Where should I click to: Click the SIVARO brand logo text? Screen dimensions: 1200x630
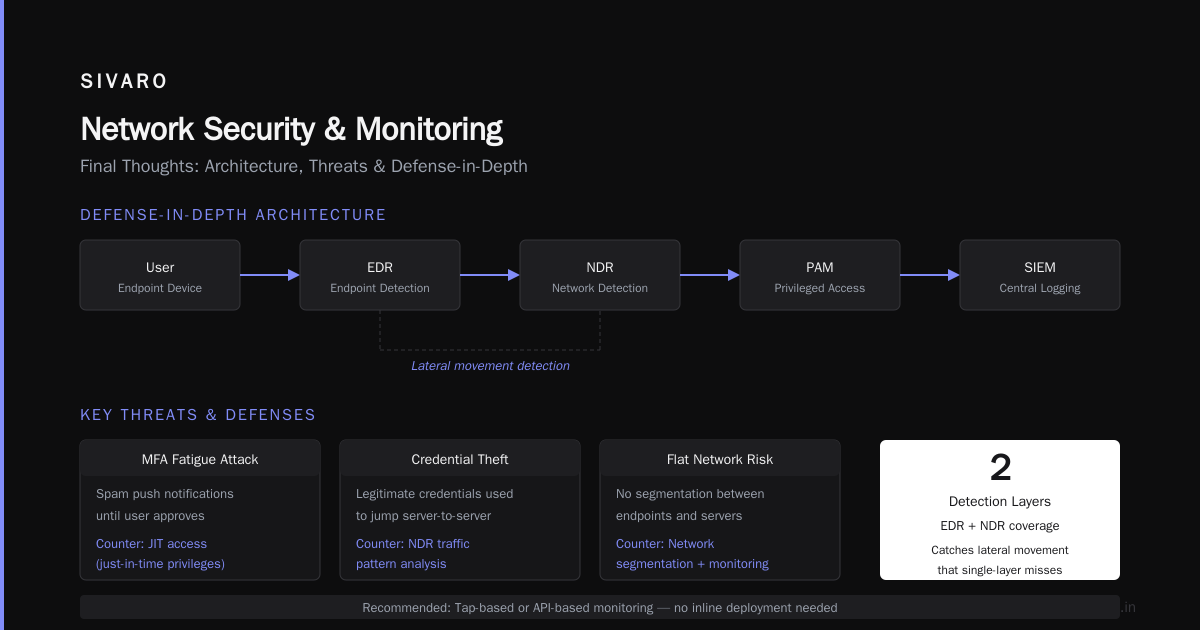[124, 82]
